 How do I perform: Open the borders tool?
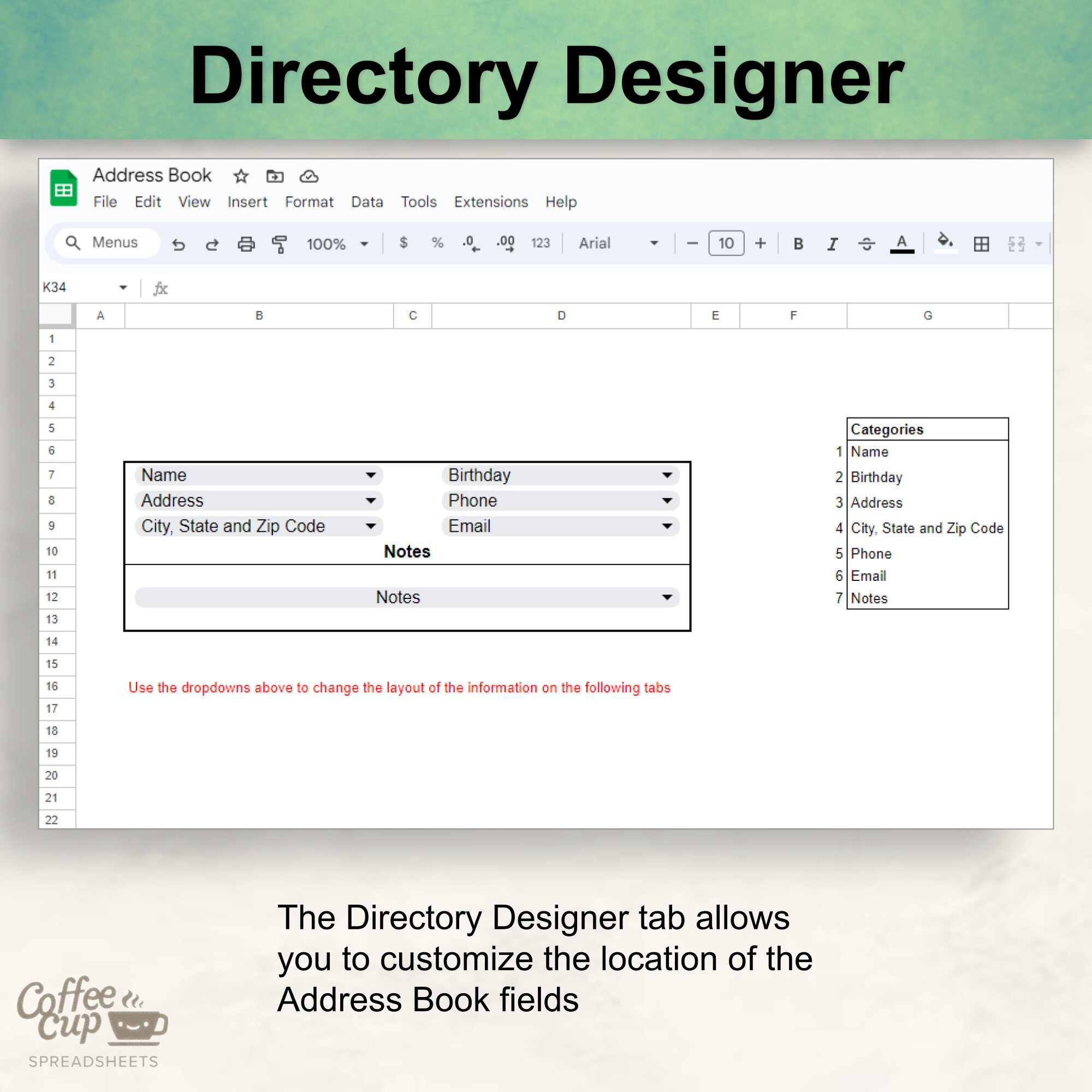coord(982,244)
